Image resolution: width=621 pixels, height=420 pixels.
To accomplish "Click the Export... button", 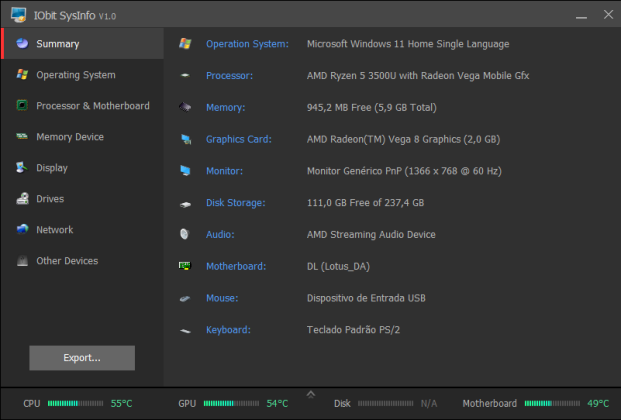I will click(82, 358).
